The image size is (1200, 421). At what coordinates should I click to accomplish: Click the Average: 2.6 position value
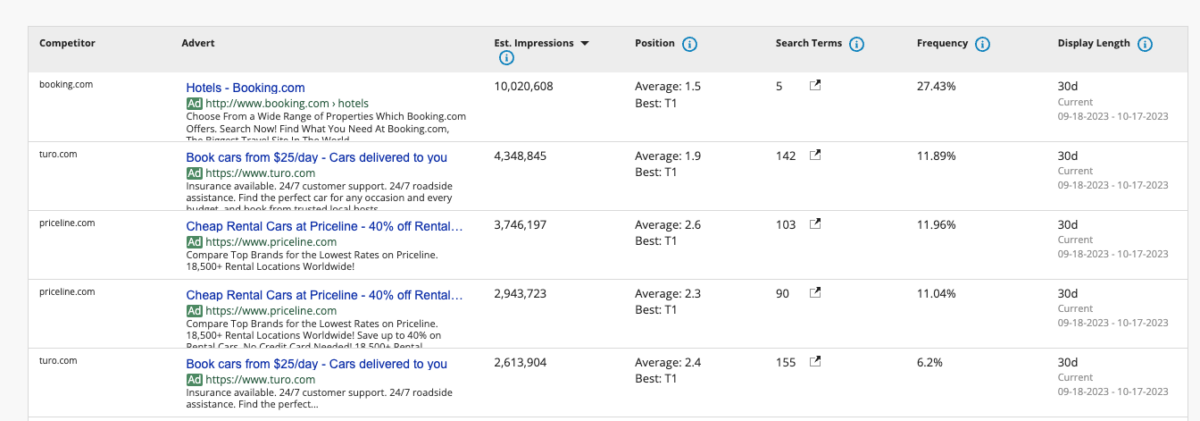click(668, 225)
